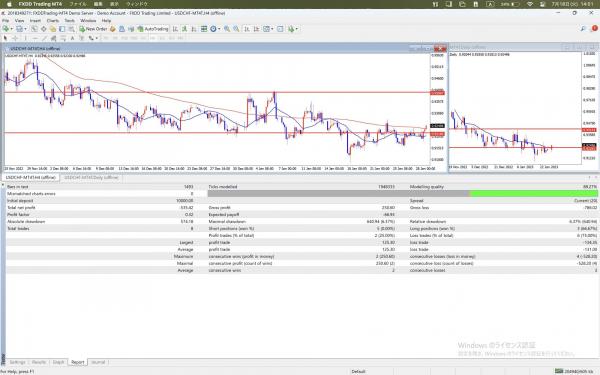This screenshot has width=600, height=375.
Task: Open the Templates dropdown arrow
Action: click(272, 29)
